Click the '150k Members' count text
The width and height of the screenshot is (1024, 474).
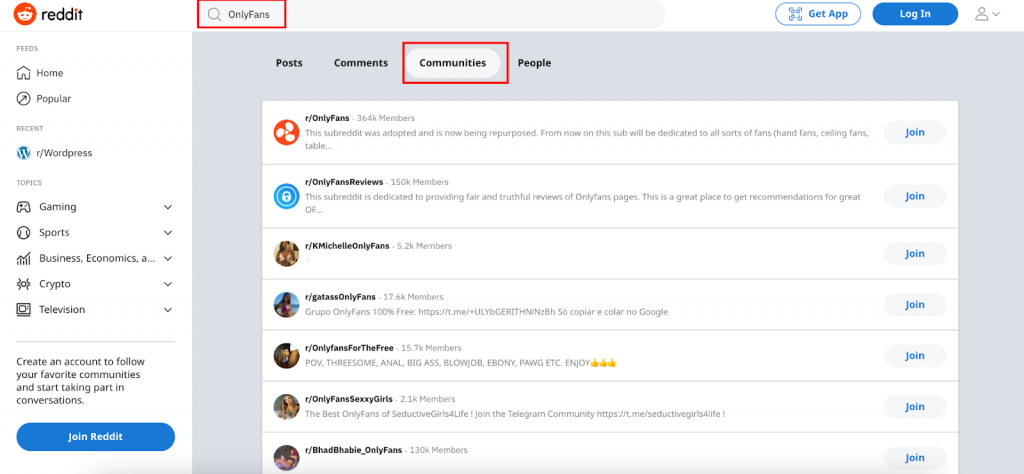point(419,182)
